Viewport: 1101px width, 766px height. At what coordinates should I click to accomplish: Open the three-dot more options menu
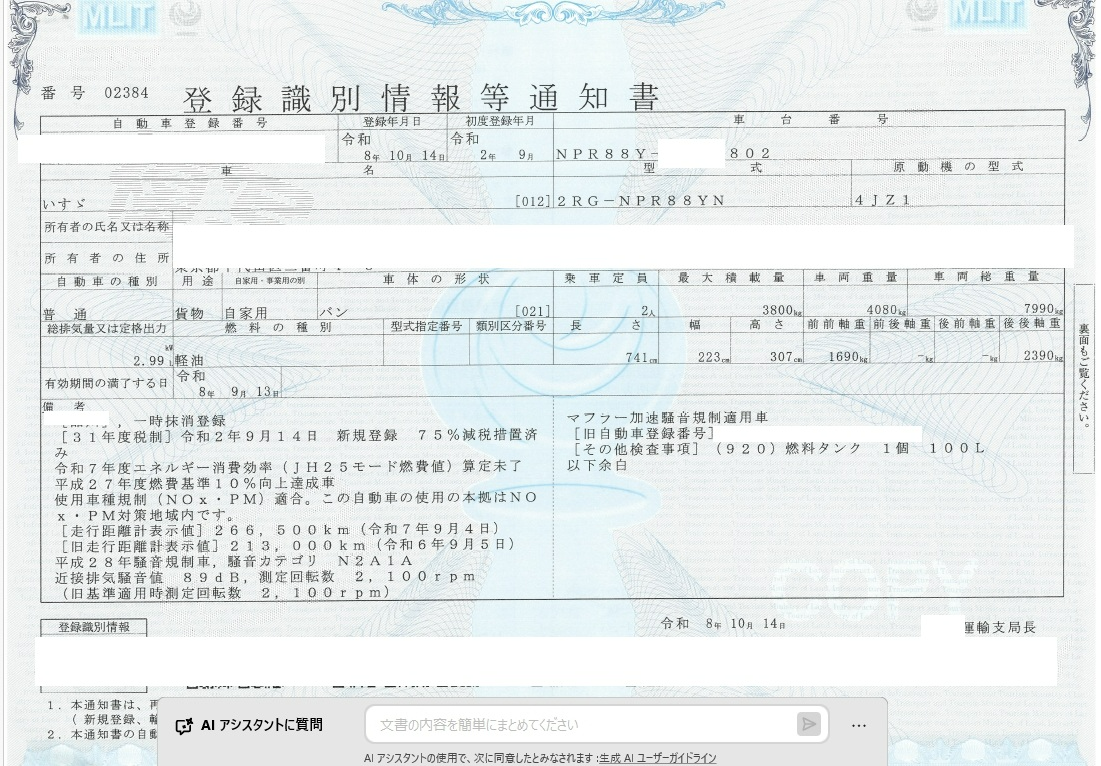[x=858, y=725]
